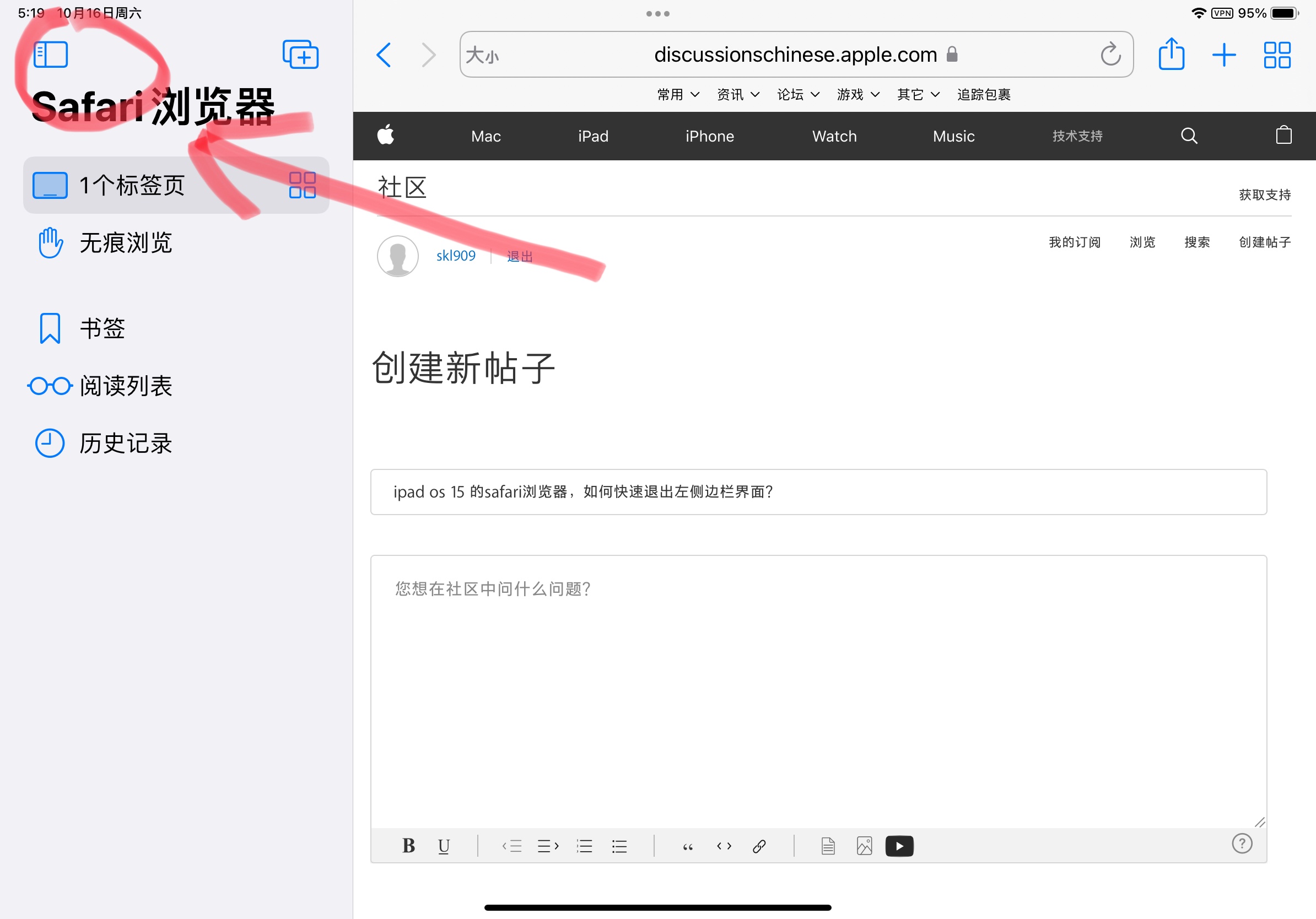Screen dimensions: 1316x919
Task: Select the 1个标签页 tab group
Action: click(176, 185)
